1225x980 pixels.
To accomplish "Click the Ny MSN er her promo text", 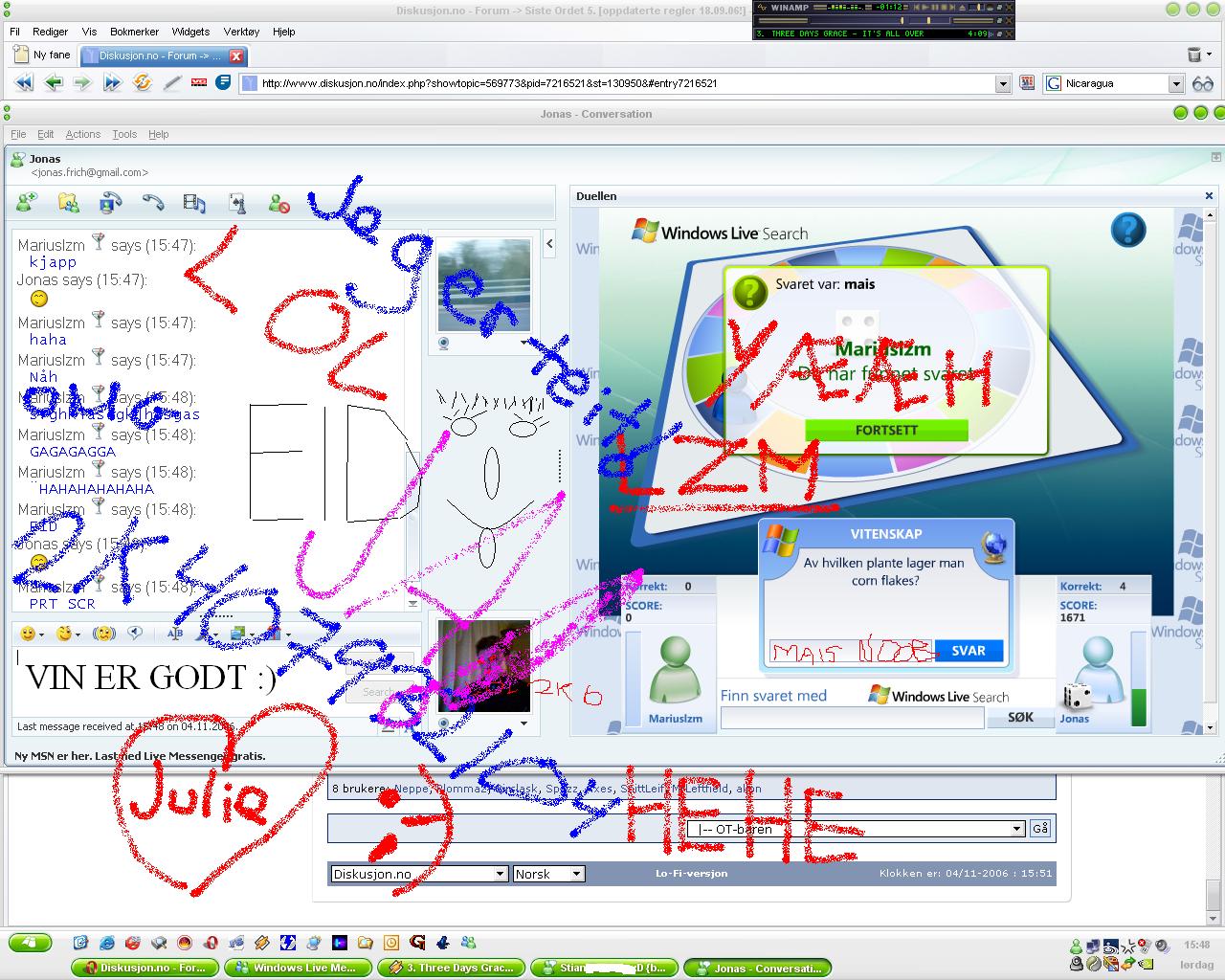I will click(x=141, y=756).
